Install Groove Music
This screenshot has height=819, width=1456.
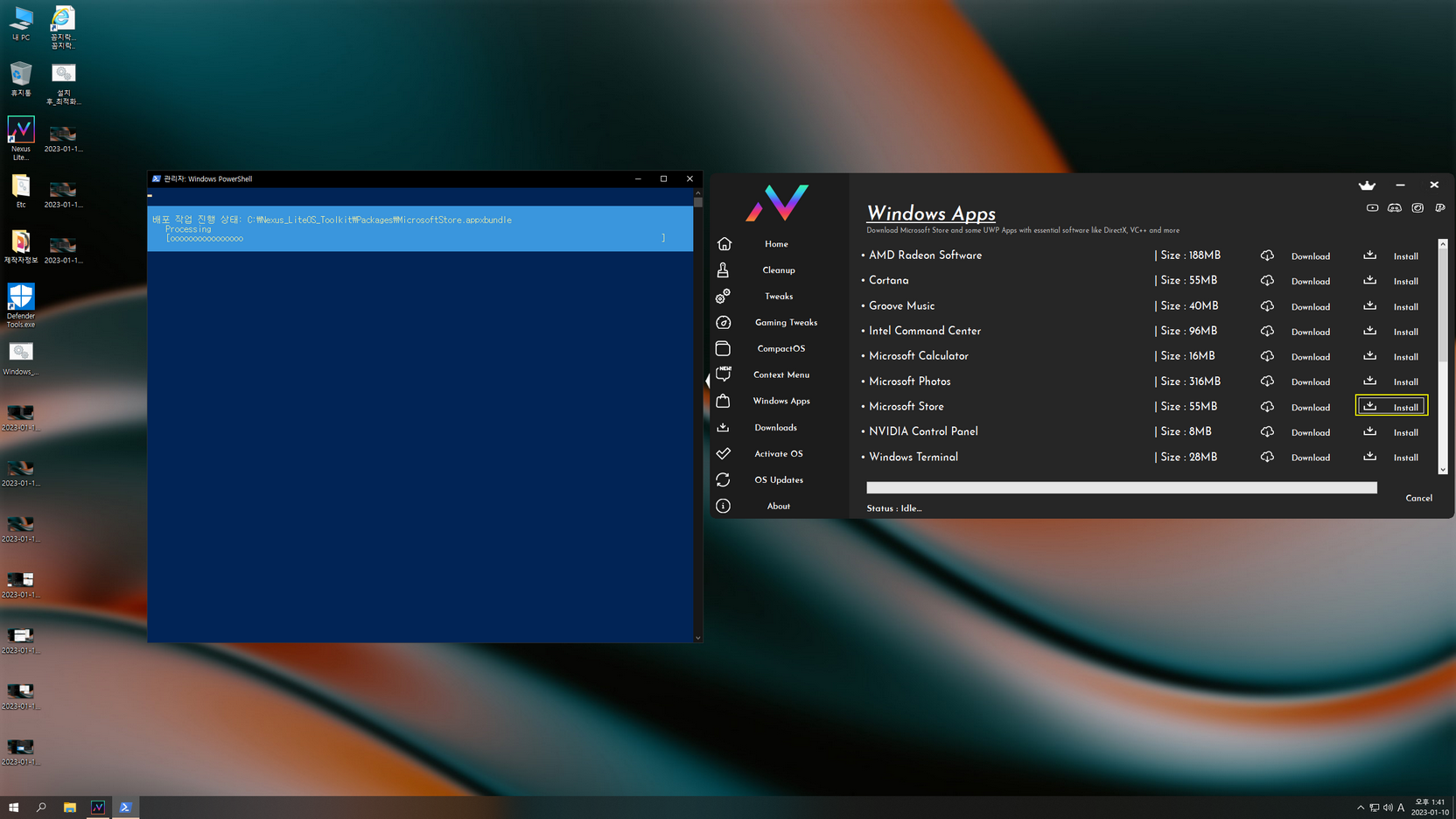[1405, 307]
